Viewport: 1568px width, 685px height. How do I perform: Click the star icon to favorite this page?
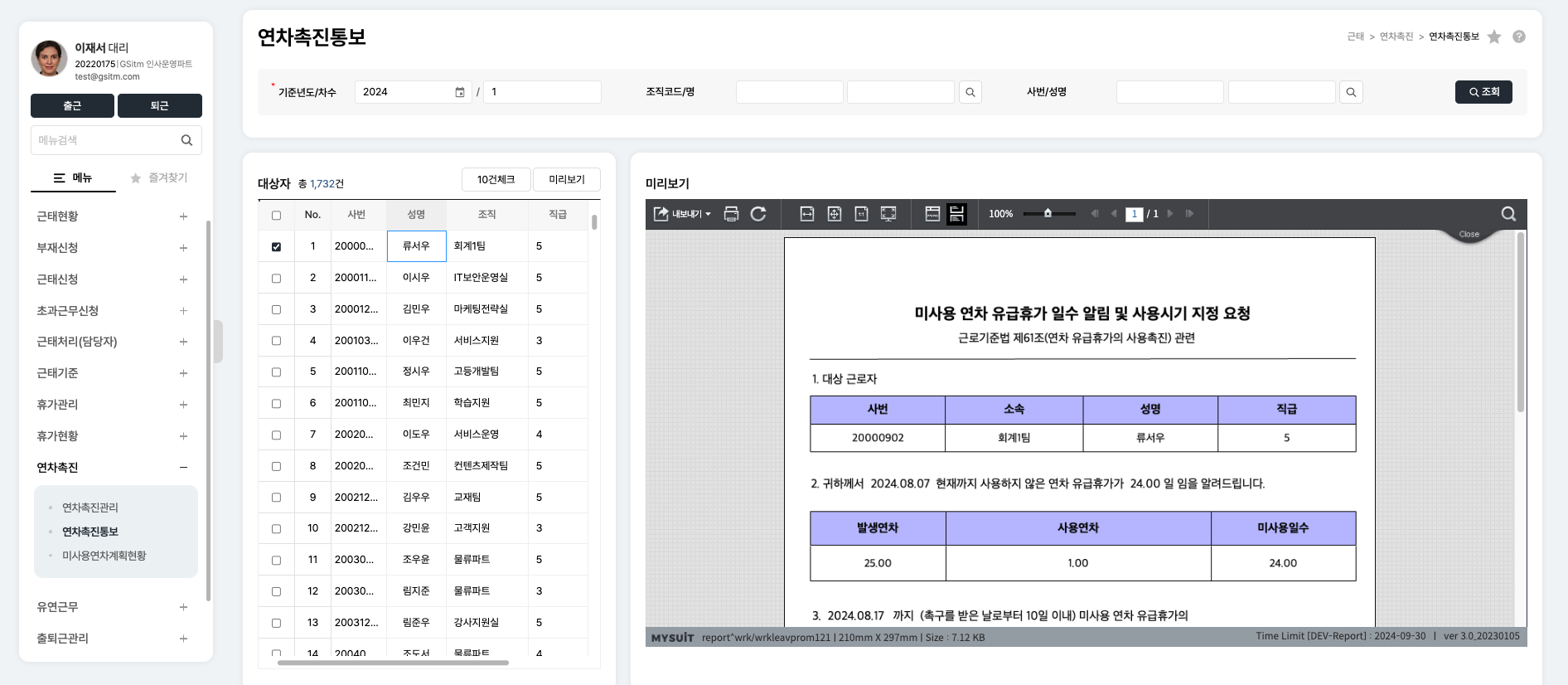click(1494, 36)
